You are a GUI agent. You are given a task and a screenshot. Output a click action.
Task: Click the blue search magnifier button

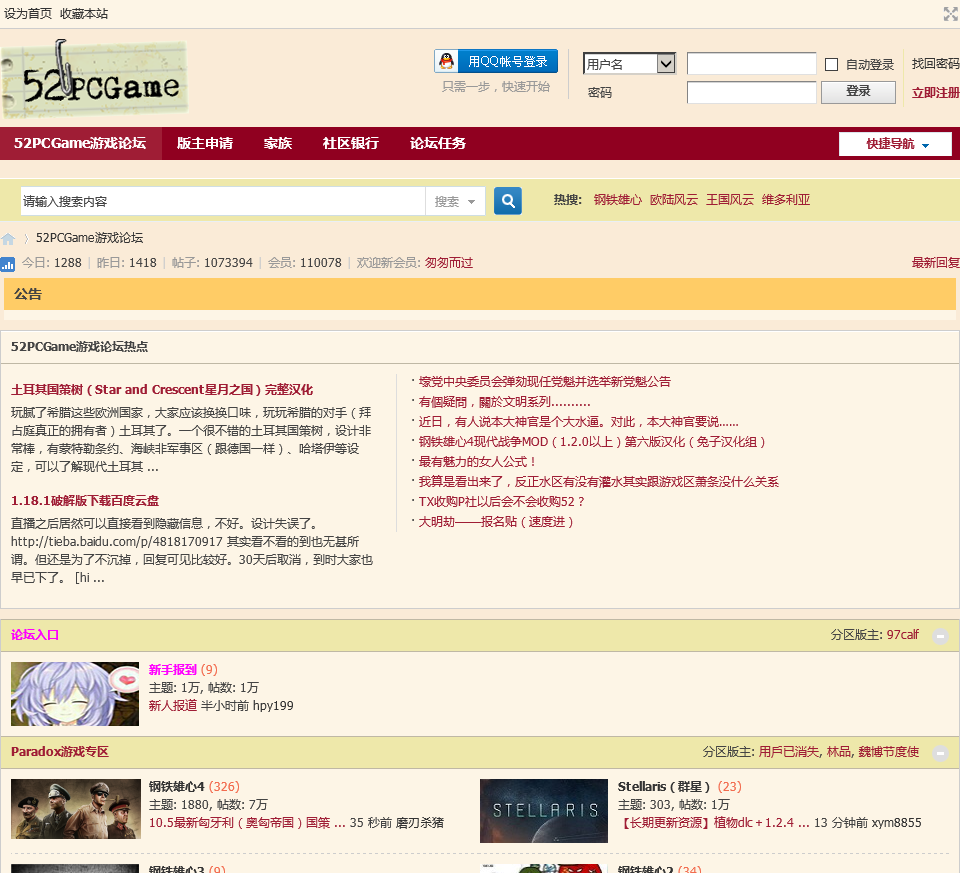click(x=508, y=201)
